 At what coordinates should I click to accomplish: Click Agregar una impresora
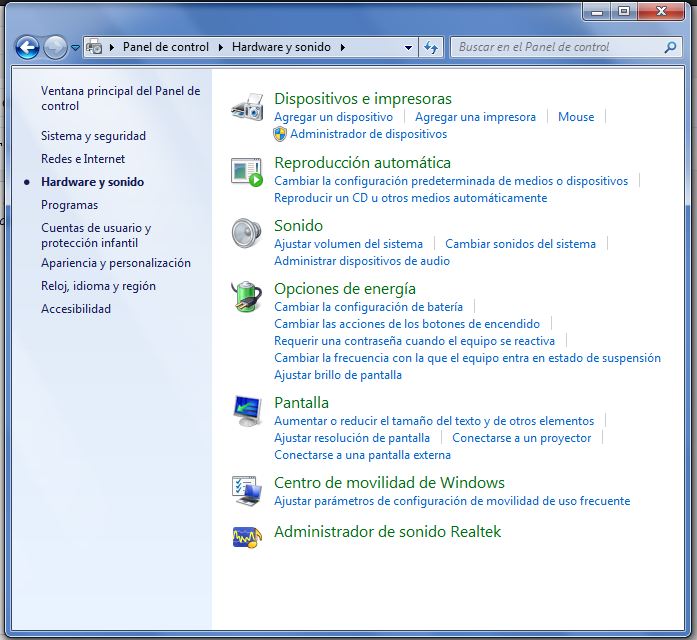coord(475,117)
